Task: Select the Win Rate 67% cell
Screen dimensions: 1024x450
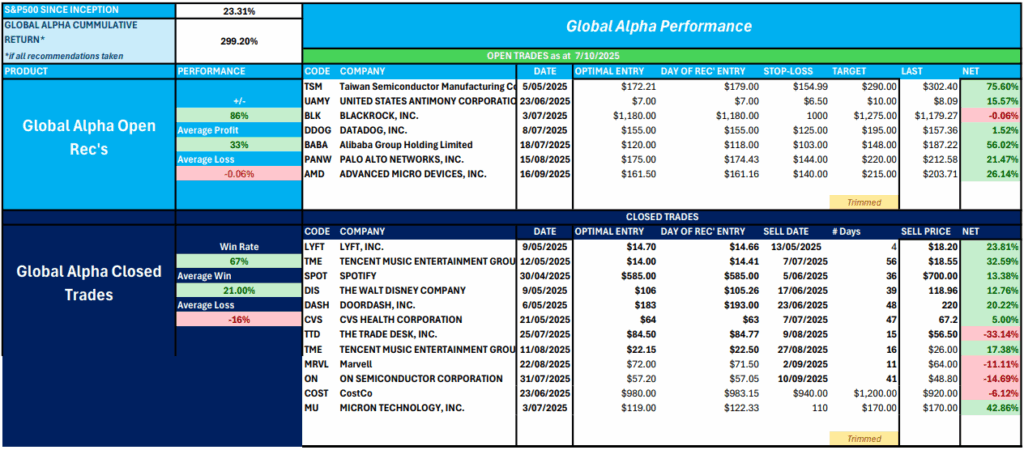Action: (238, 261)
